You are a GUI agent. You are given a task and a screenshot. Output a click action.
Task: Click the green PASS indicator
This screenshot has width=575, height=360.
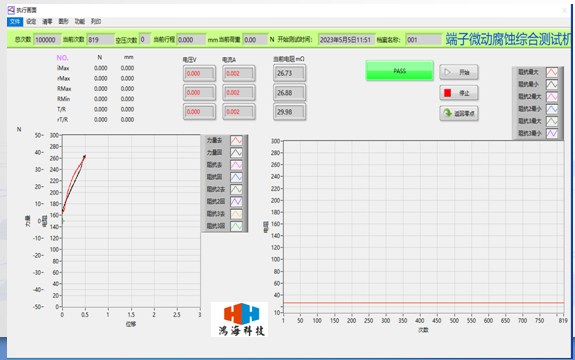click(399, 71)
